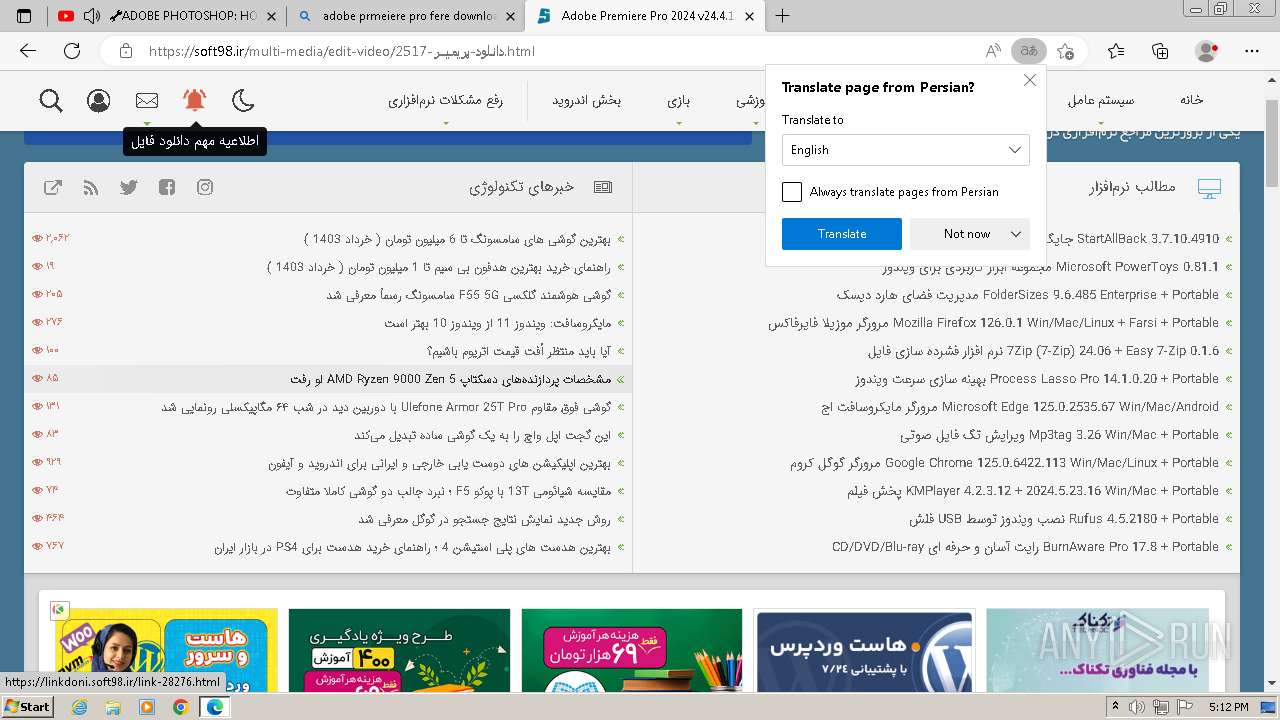Switch to the adobe prmeiere pro search tab
Viewport: 1280px width, 720px height.
coord(406,16)
